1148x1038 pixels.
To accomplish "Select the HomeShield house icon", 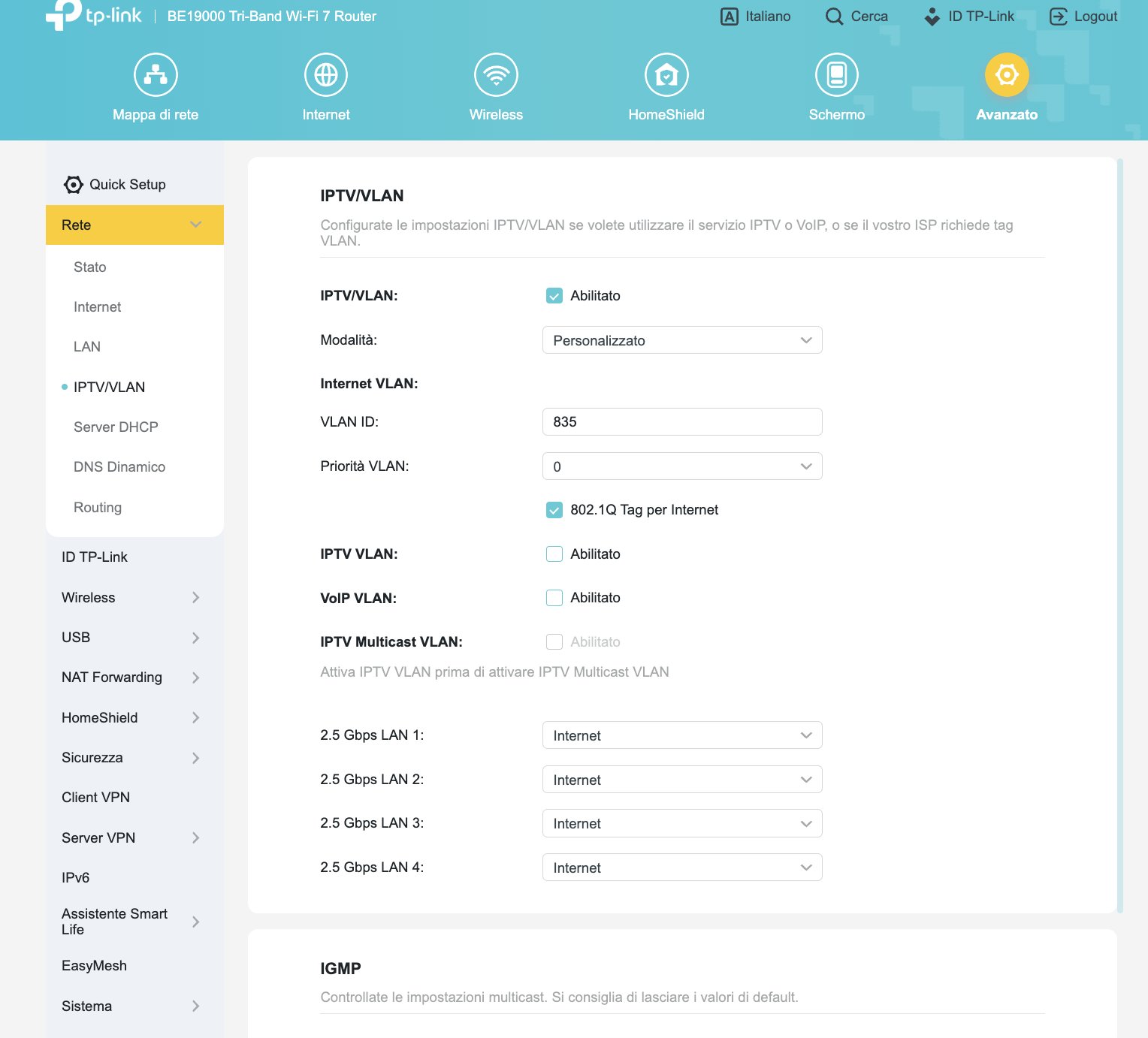I will click(x=666, y=75).
